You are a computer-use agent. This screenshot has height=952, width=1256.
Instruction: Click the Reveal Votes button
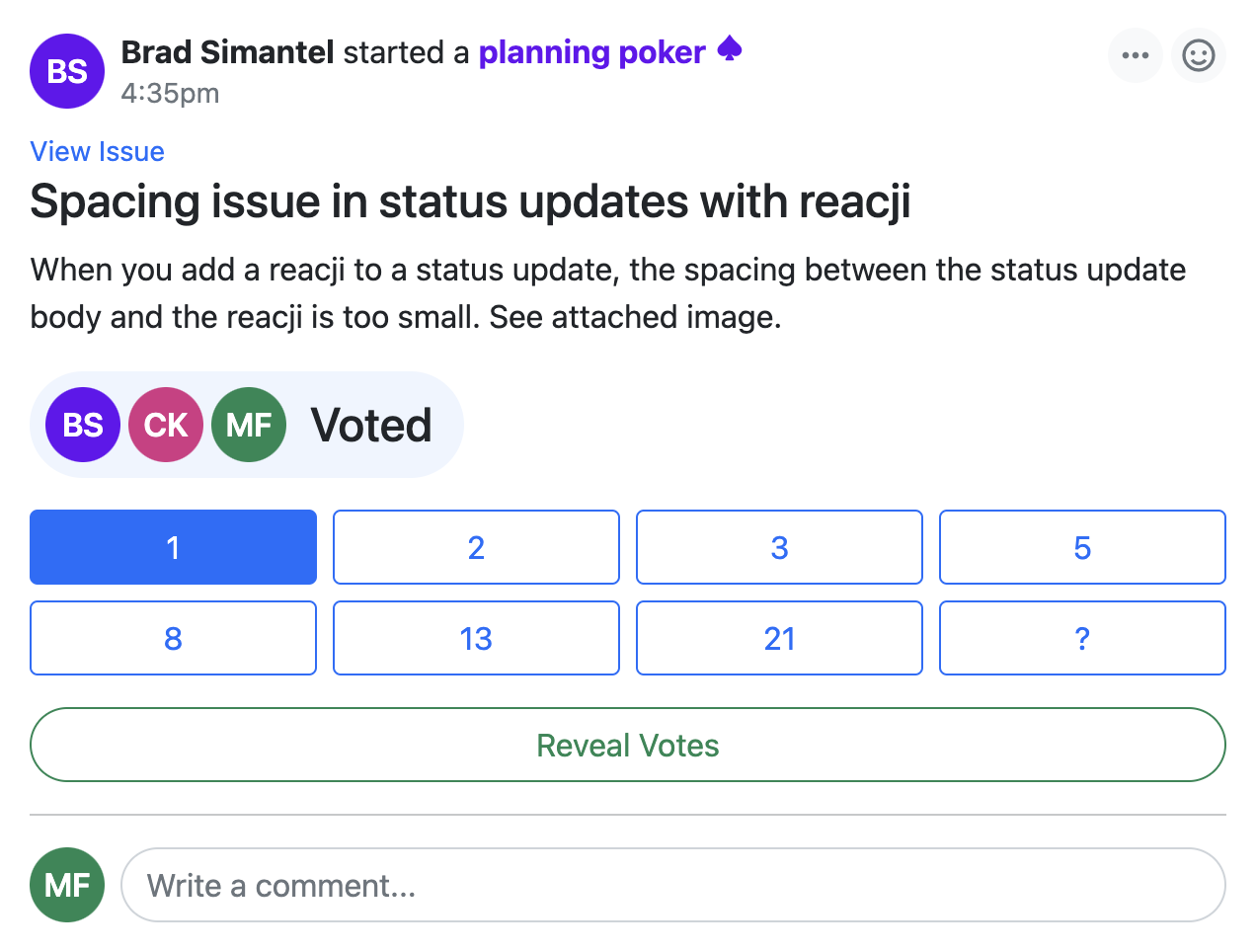click(628, 745)
